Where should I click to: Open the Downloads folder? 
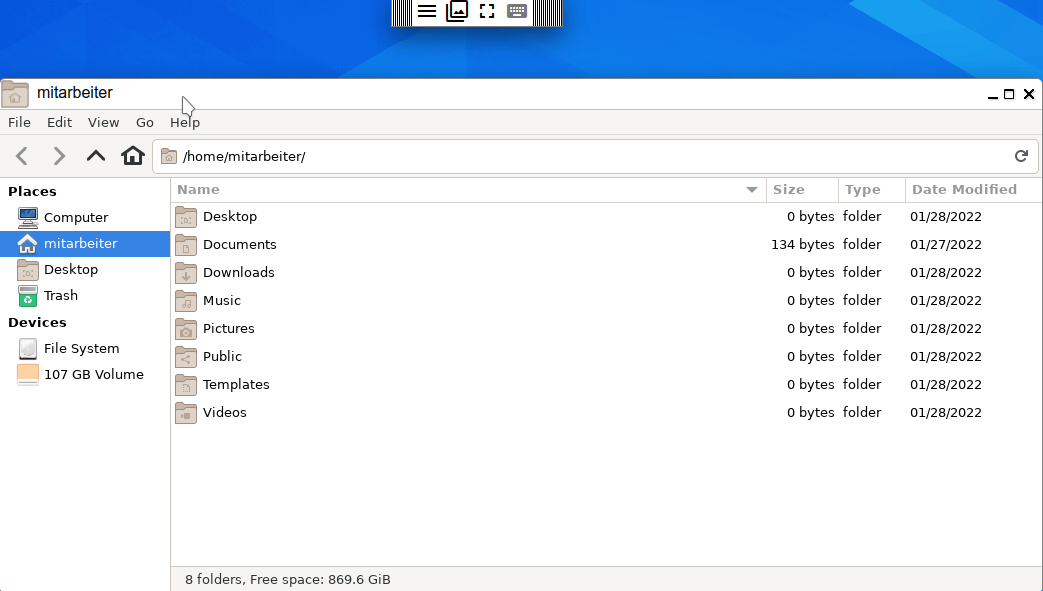pos(236,272)
